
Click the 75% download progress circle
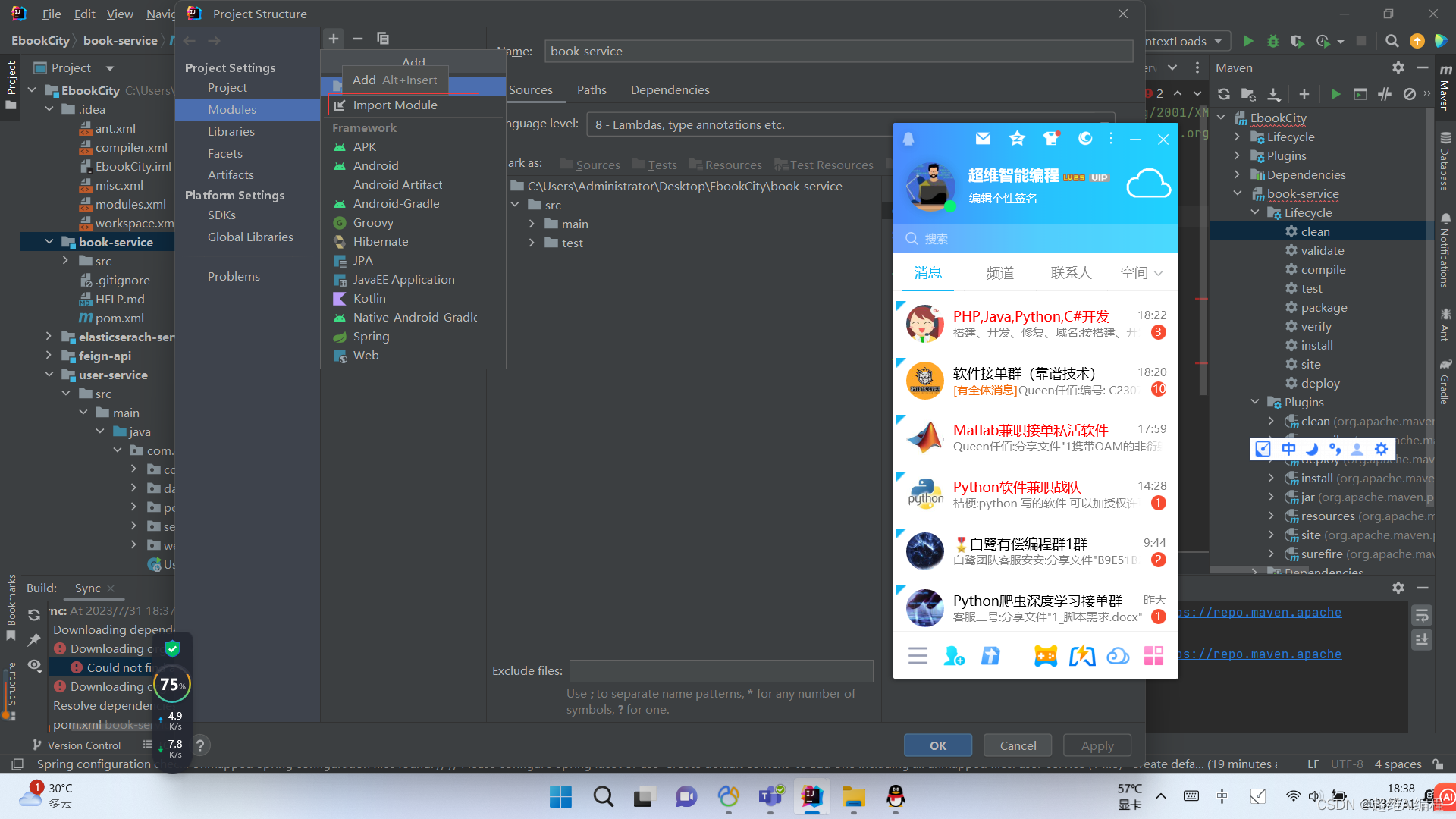(x=171, y=684)
